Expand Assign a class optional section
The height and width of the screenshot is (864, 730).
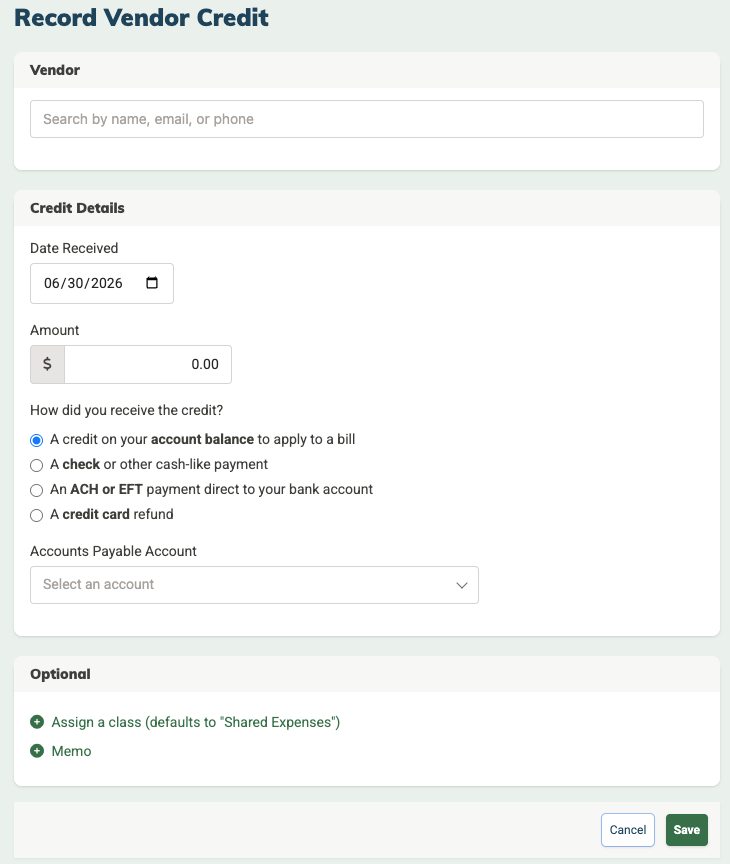pyautogui.click(x=196, y=722)
